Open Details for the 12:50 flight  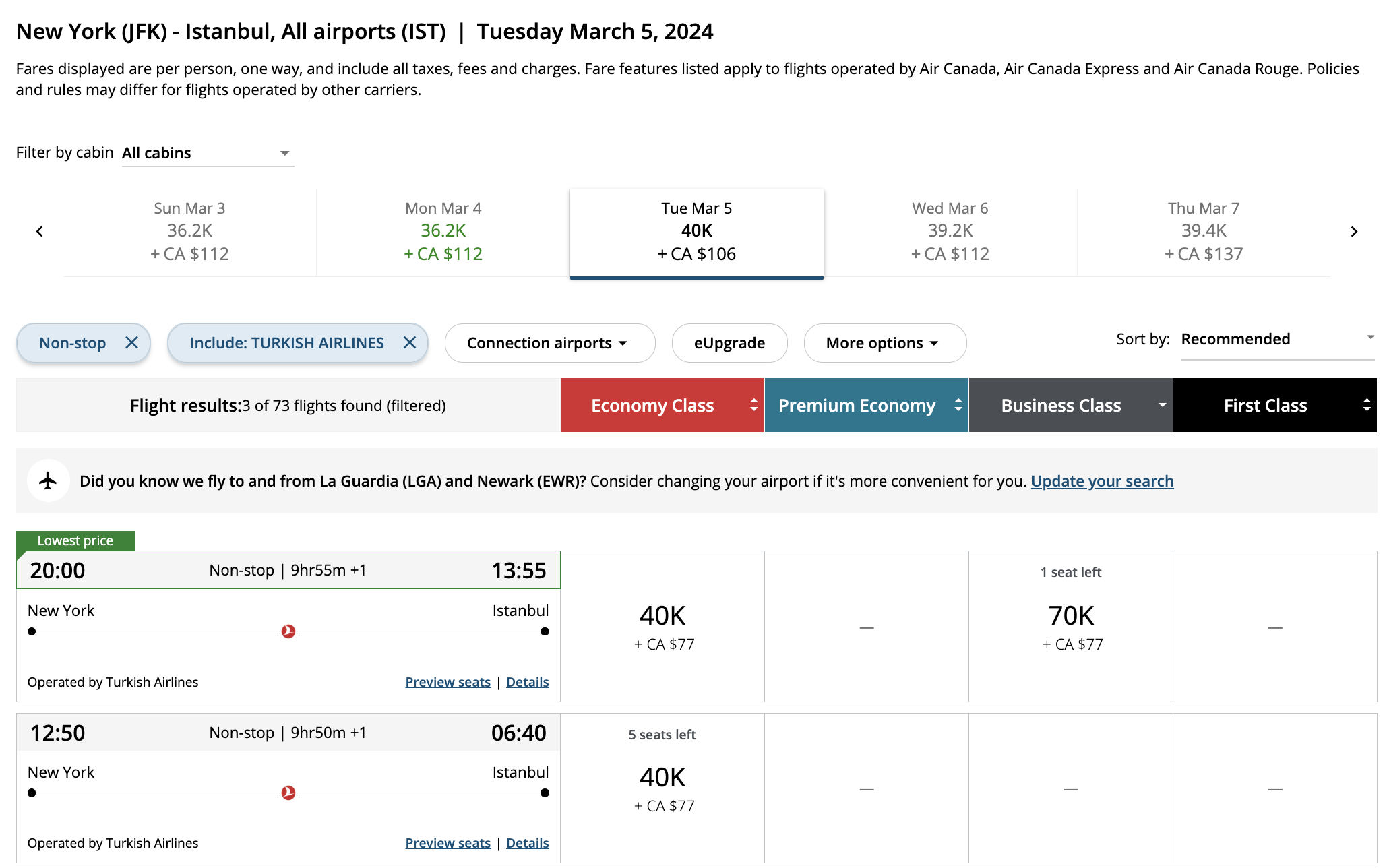pyautogui.click(x=527, y=843)
